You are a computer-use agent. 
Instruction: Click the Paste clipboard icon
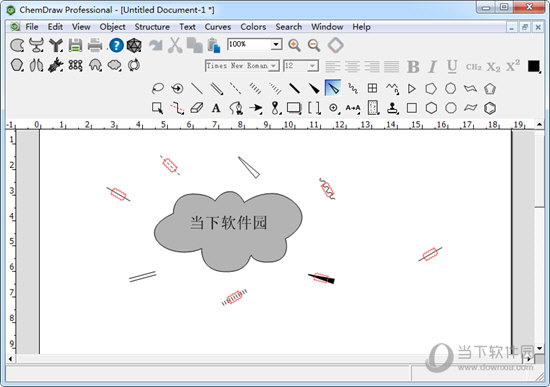tap(214, 46)
